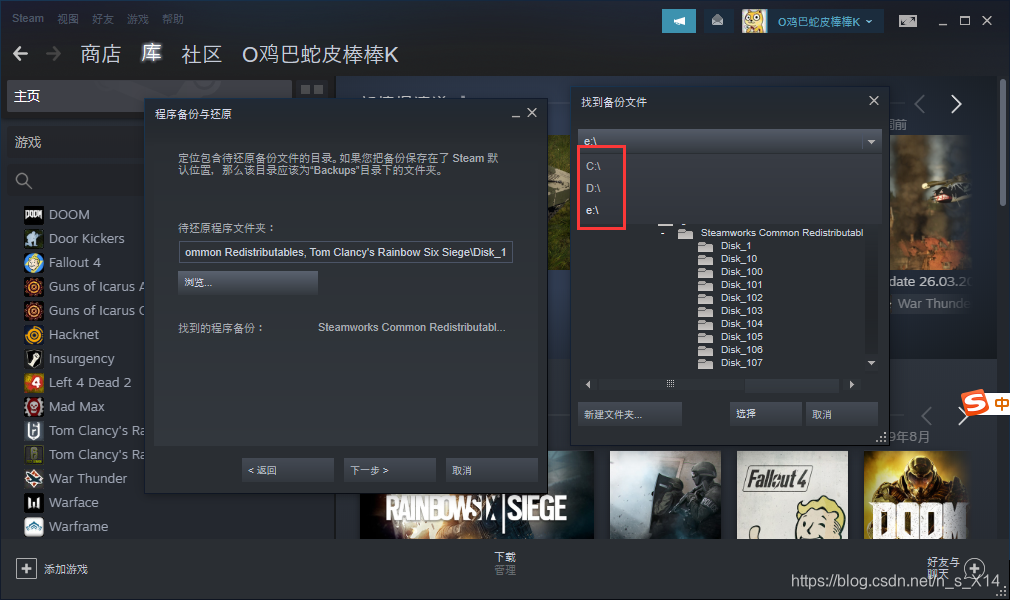Select Hacknet game icon
The width and height of the screenshot is (1010, 600).
click(x=33, y=334)
